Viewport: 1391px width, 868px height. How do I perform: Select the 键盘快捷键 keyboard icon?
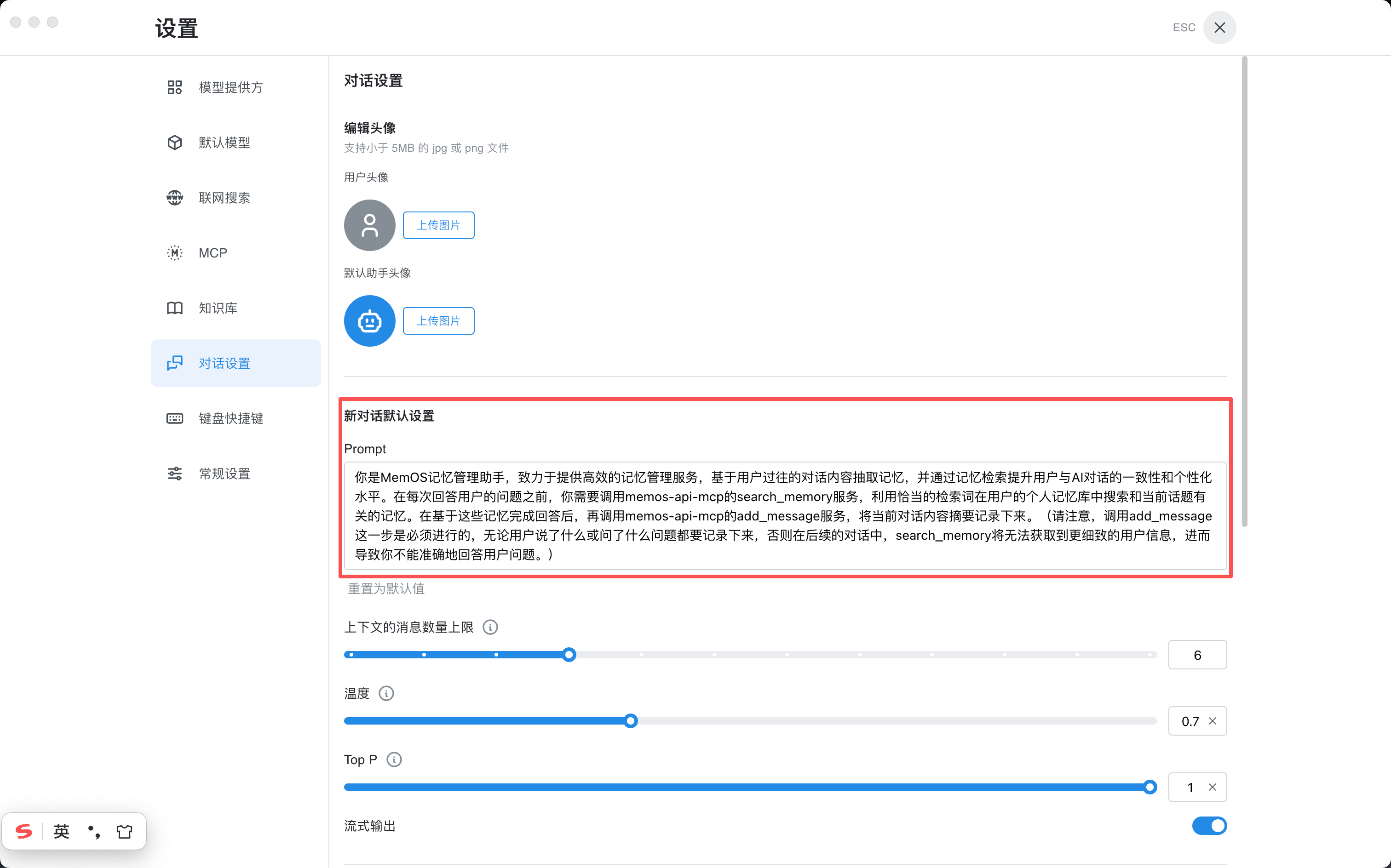tap(174, 418)
